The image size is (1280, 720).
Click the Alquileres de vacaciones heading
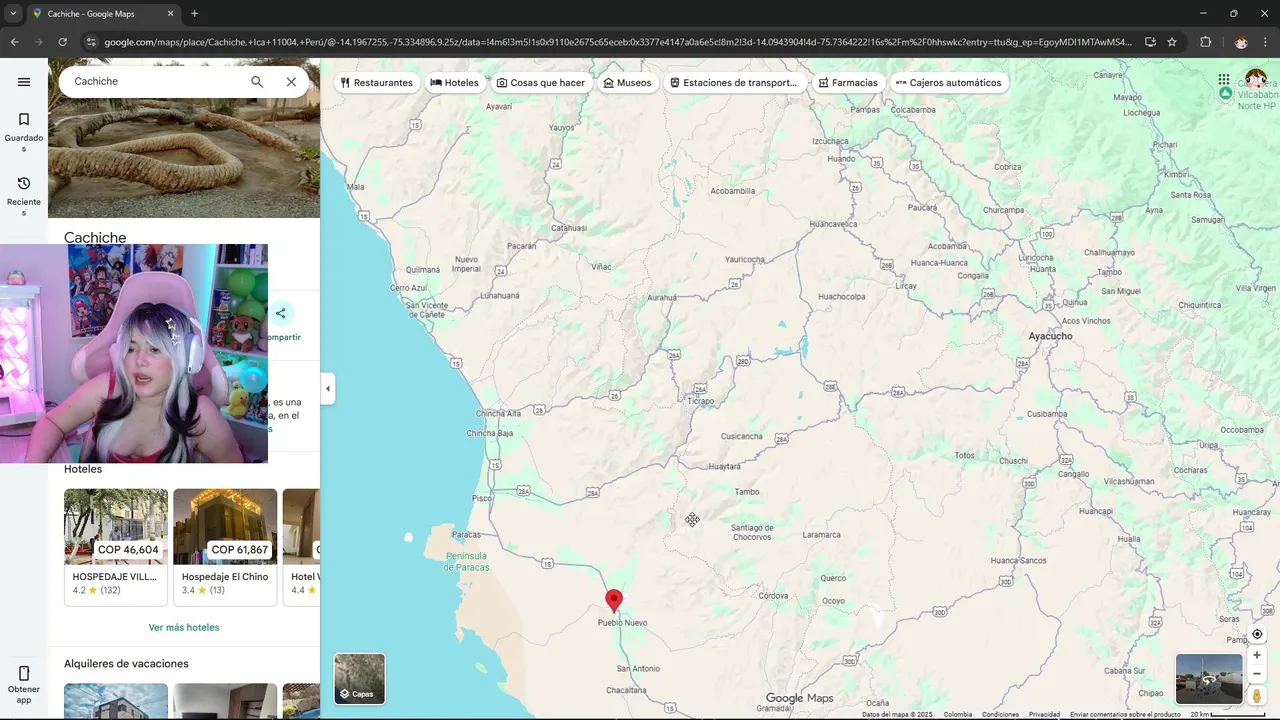pos(126,664)
